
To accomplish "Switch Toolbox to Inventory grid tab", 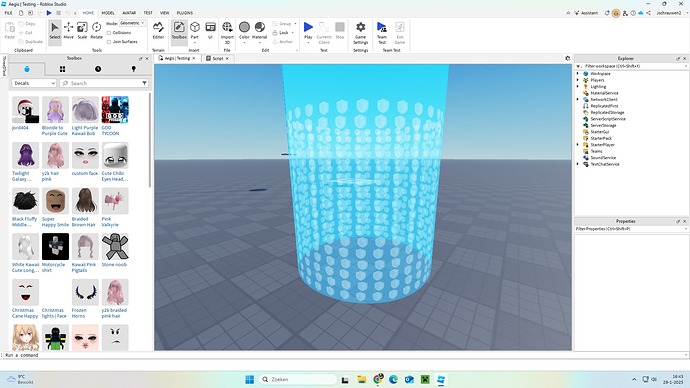I will tap(62, 69).
